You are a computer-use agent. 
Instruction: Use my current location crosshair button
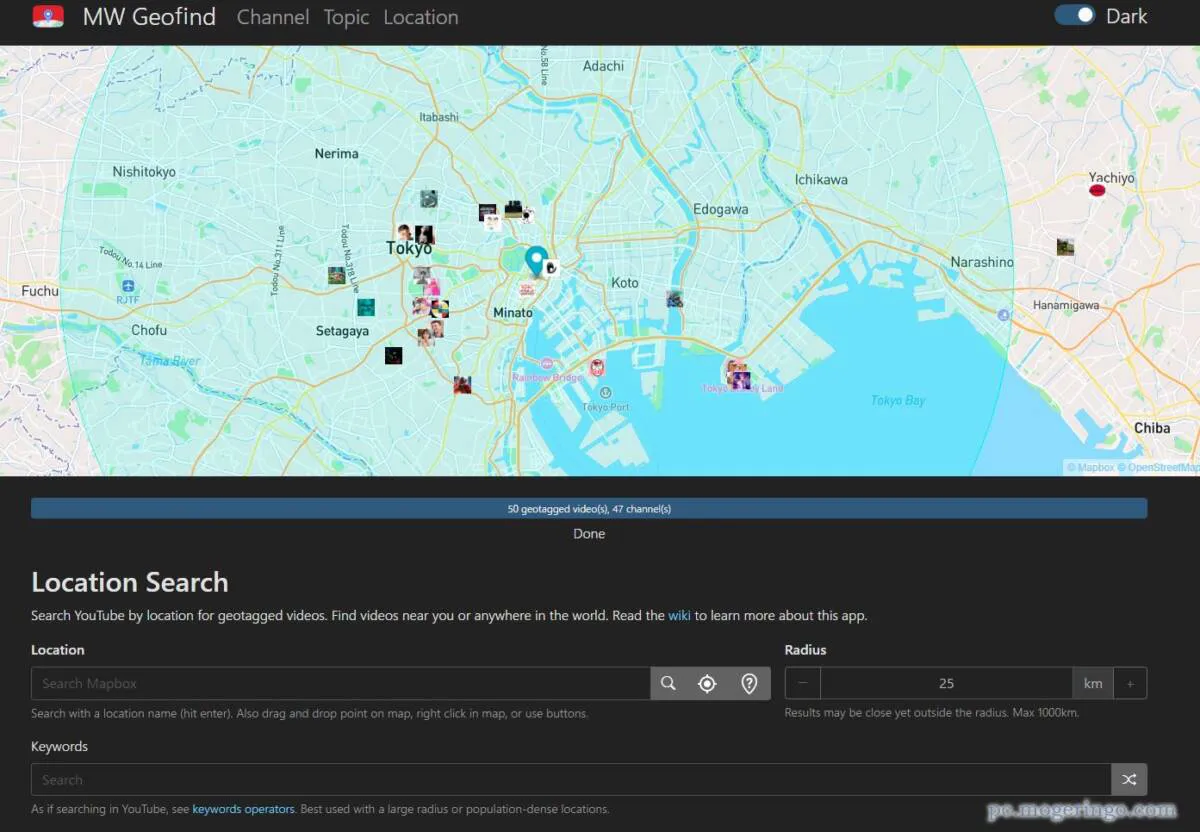(708, 683)
